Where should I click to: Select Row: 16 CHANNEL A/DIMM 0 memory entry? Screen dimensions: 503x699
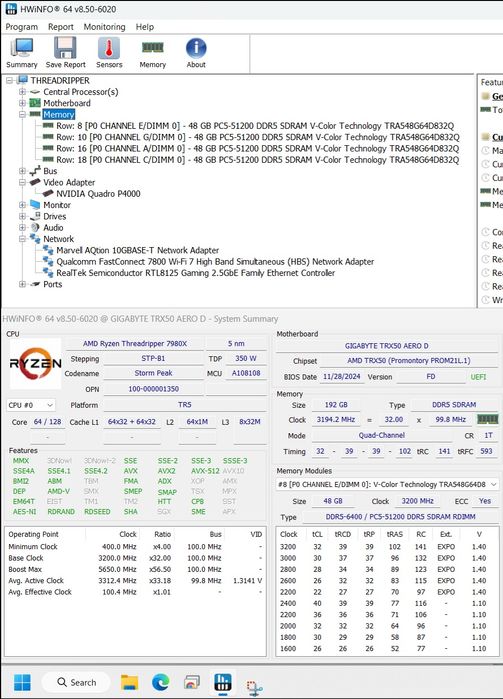[258, 148]
